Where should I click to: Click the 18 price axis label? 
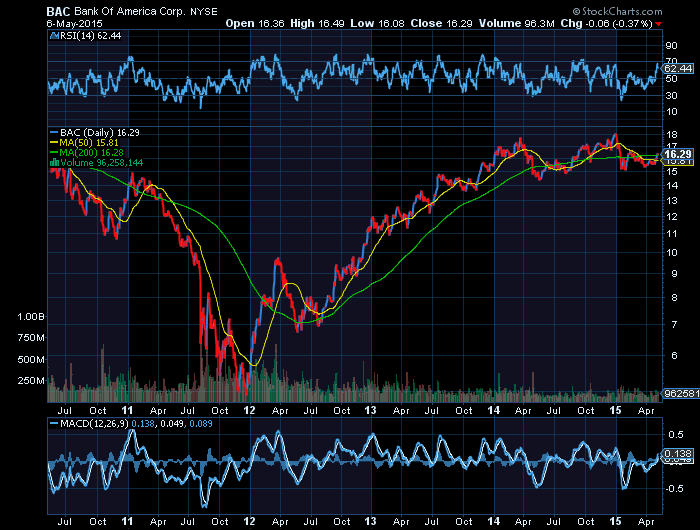(671, 134)
